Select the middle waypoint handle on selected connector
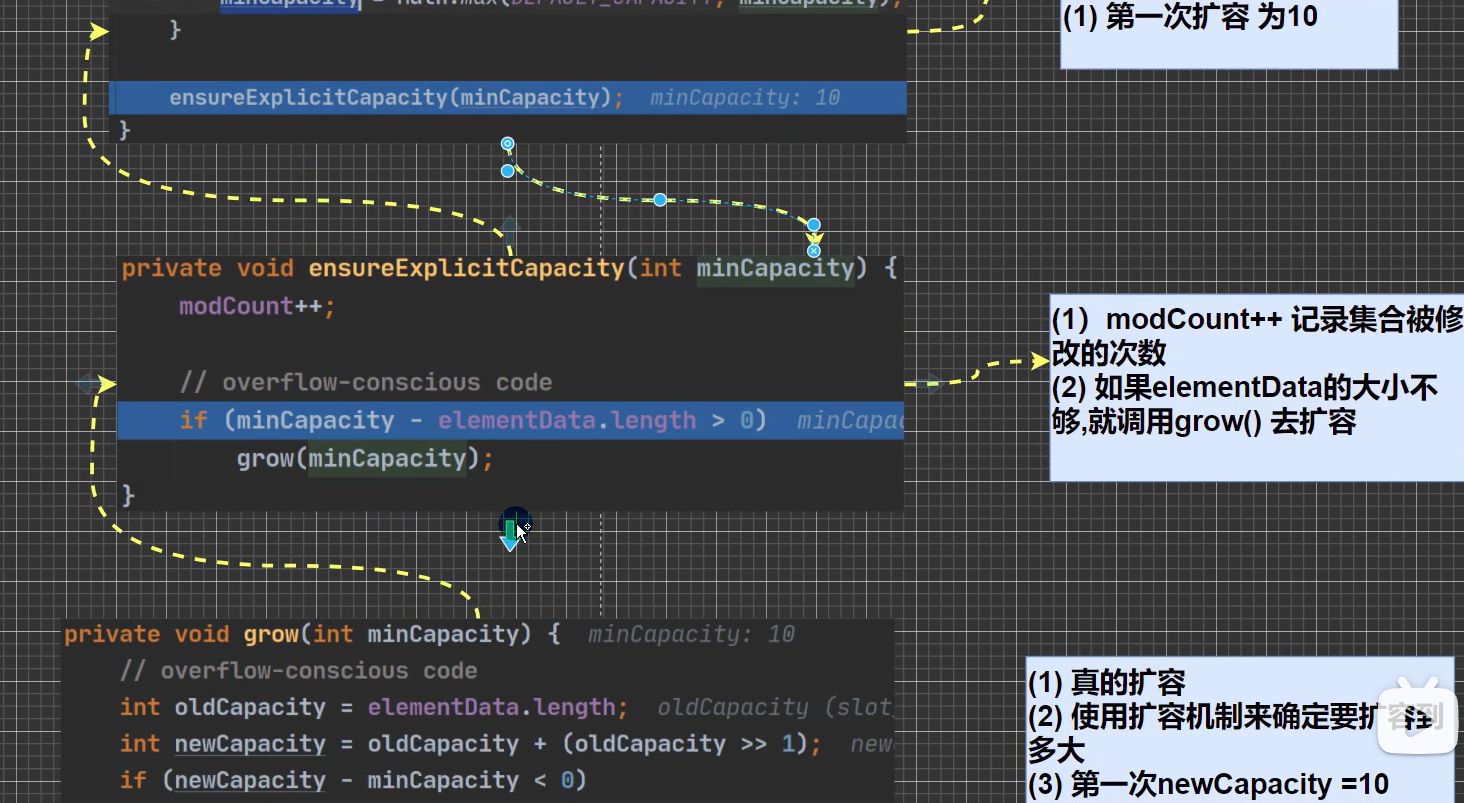This screenshot has height=803, width=1464. pyautogui.click(x=660, y=200)
